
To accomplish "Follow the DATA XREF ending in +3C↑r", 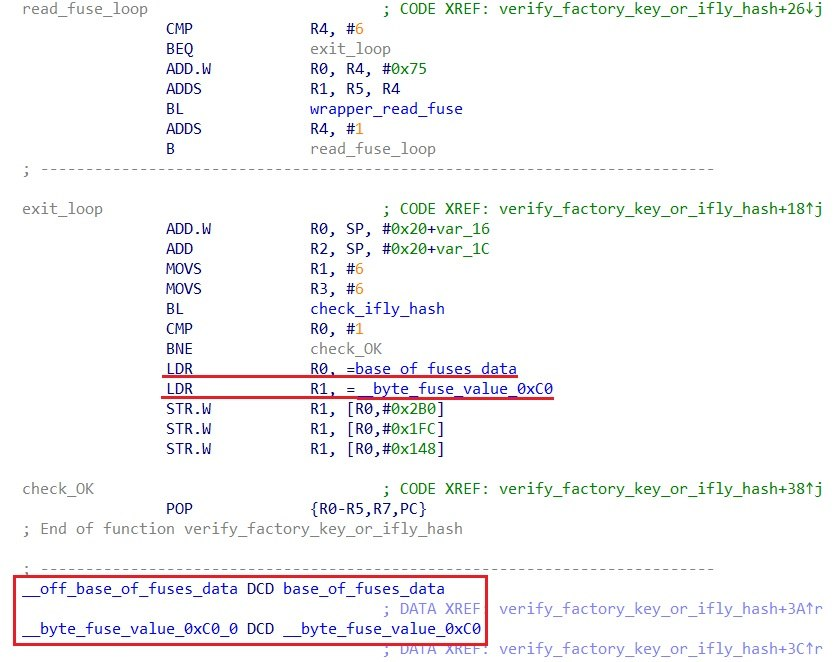I will (x=661, y=649).
